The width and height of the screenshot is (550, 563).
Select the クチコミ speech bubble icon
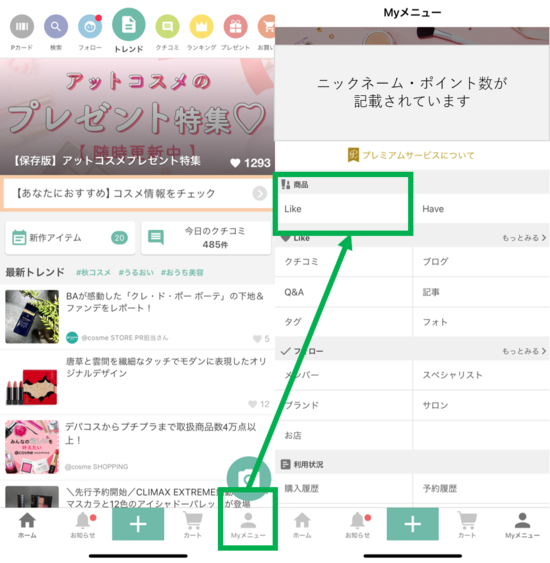(167, 27)
